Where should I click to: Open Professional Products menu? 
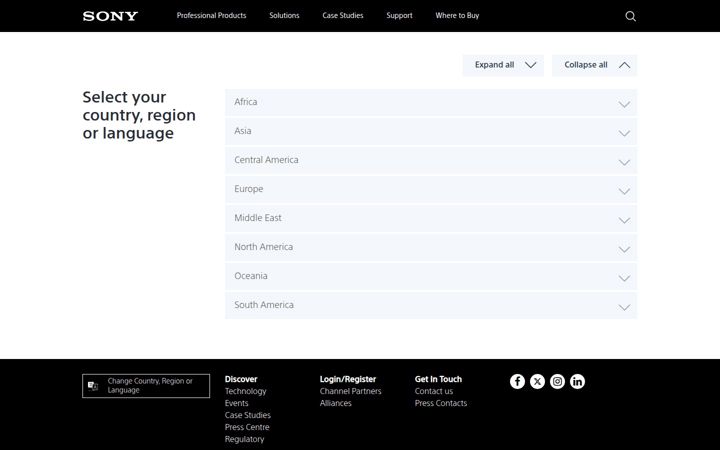pos(211,16)
